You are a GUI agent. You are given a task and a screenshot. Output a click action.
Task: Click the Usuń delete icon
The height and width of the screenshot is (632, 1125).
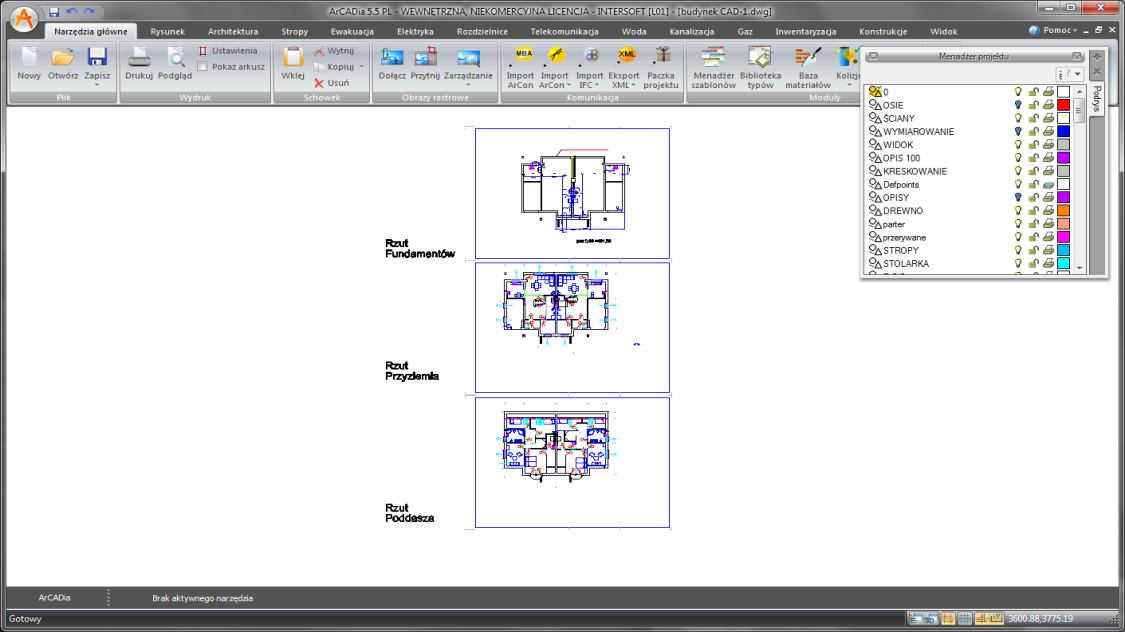point(319,83)
